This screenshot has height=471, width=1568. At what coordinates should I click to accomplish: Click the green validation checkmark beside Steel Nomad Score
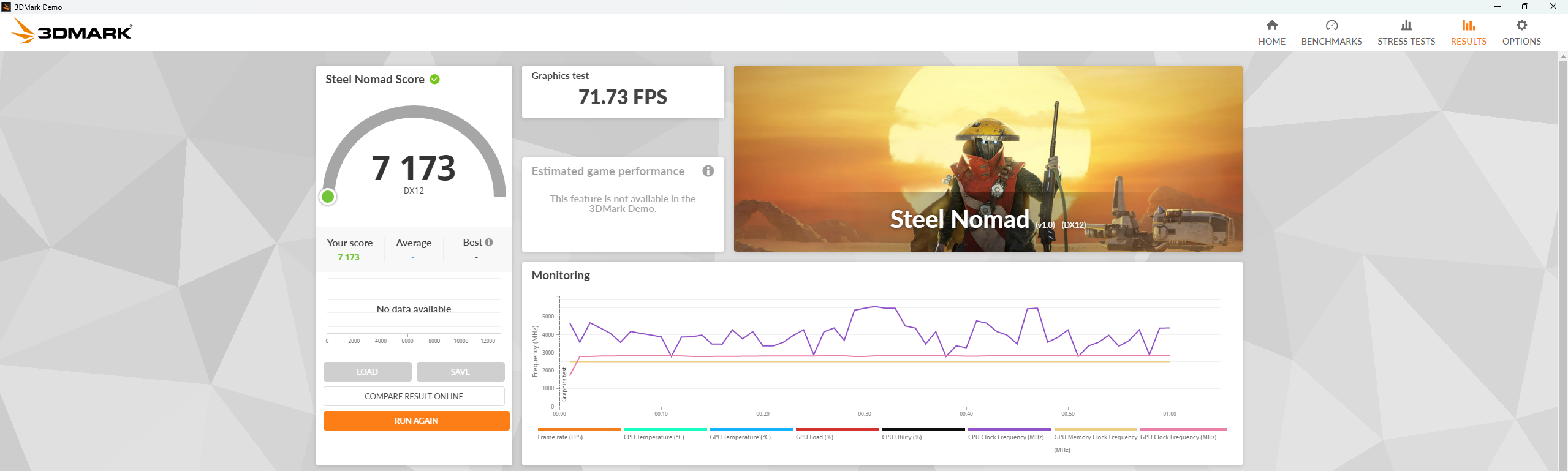click(x=434, y=79)
